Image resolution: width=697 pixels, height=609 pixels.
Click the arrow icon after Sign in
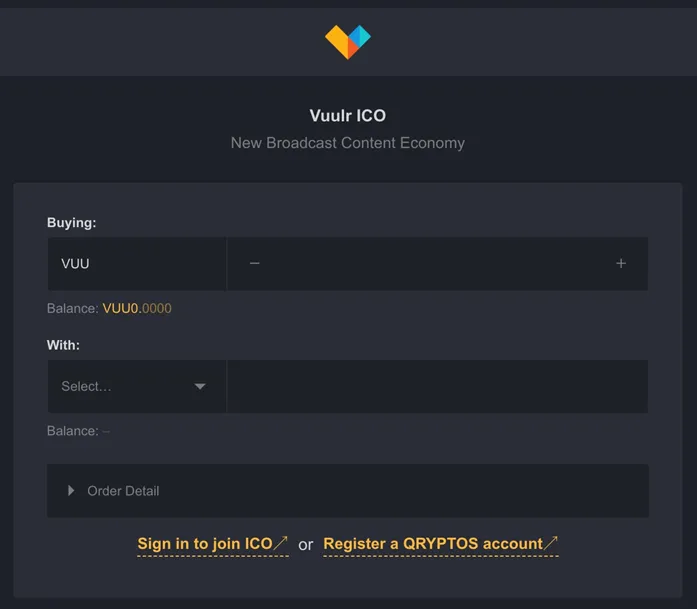[280, 543]
